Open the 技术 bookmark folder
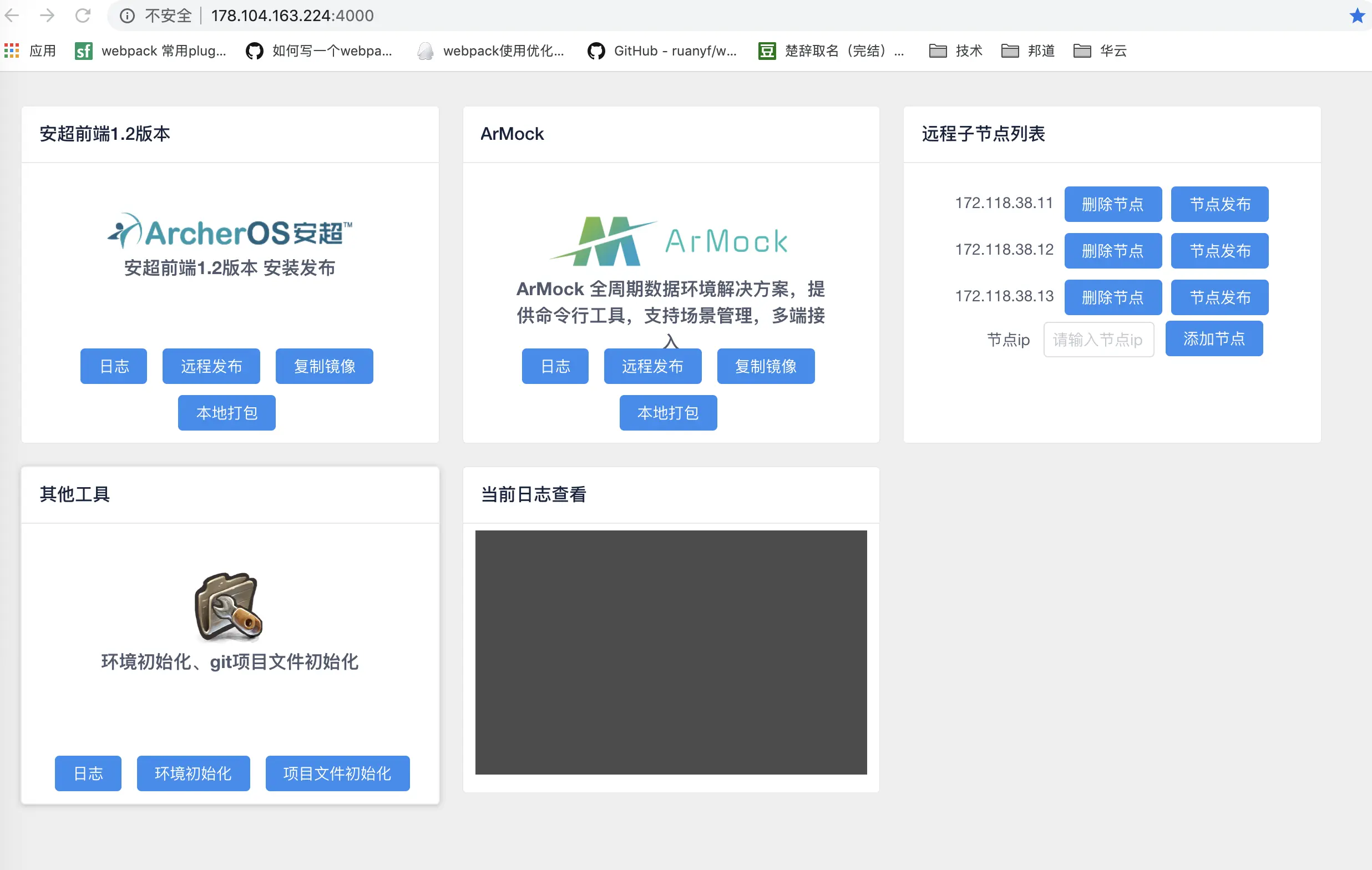The width and height of the screenshot is (1372, 870). click(x=956, y=50)
